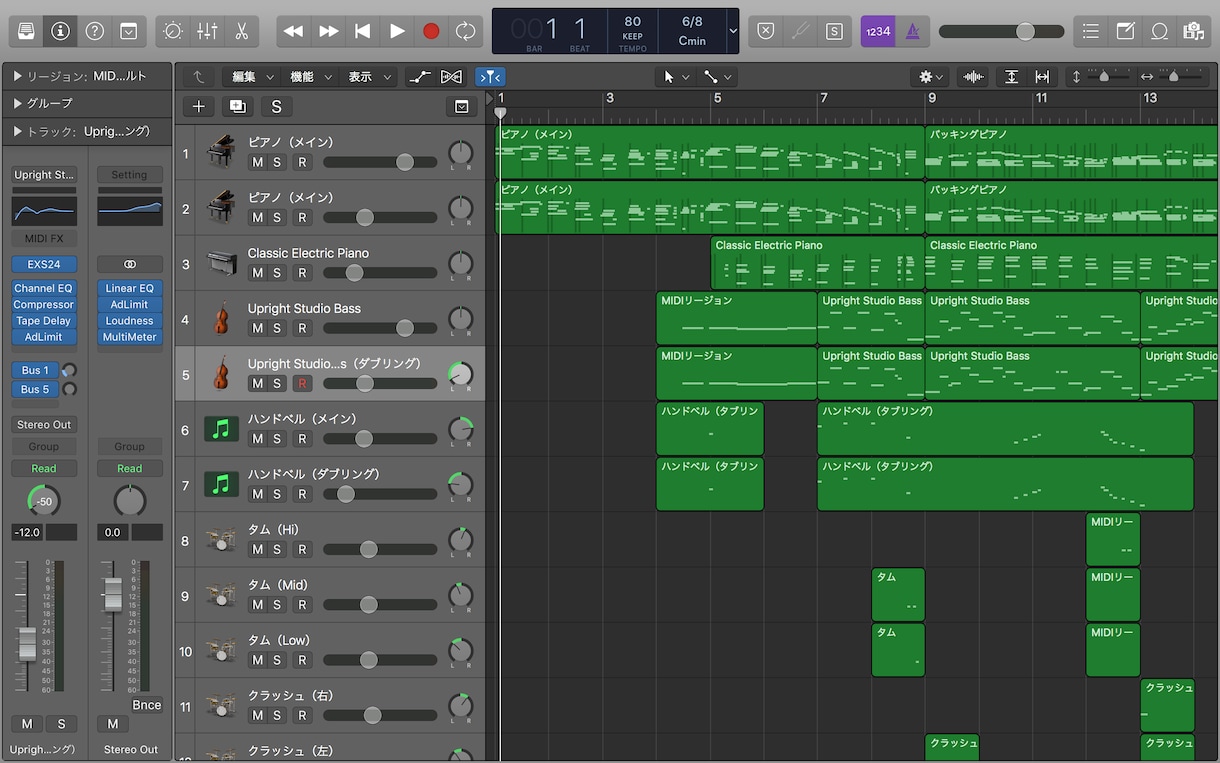Open the pointer tool menu
Image resolution: width=1220 pixels, height=763 pixels.
point(675,77)
